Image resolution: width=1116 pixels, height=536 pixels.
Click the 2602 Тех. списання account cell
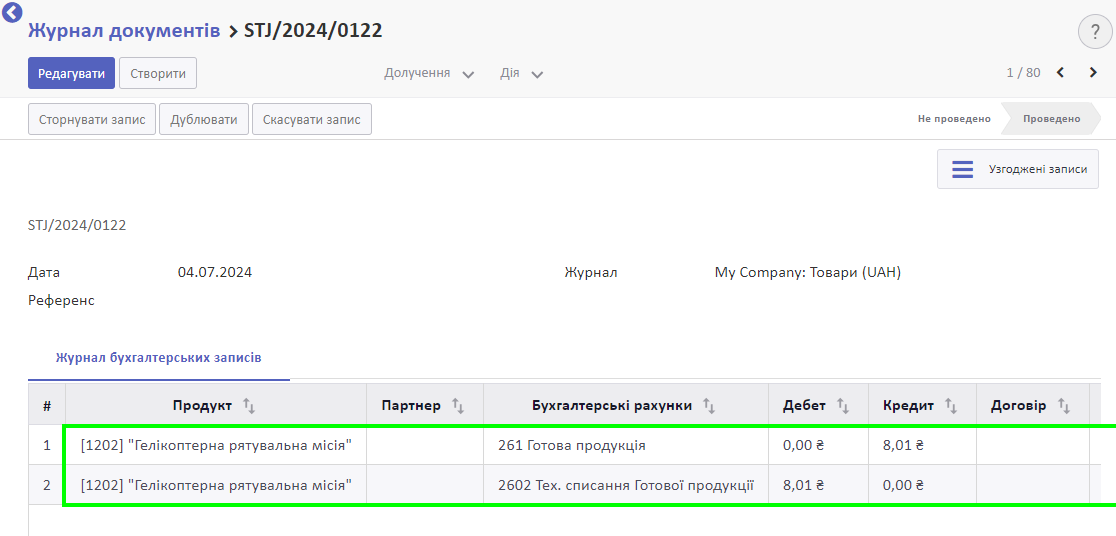pos(626,485)
